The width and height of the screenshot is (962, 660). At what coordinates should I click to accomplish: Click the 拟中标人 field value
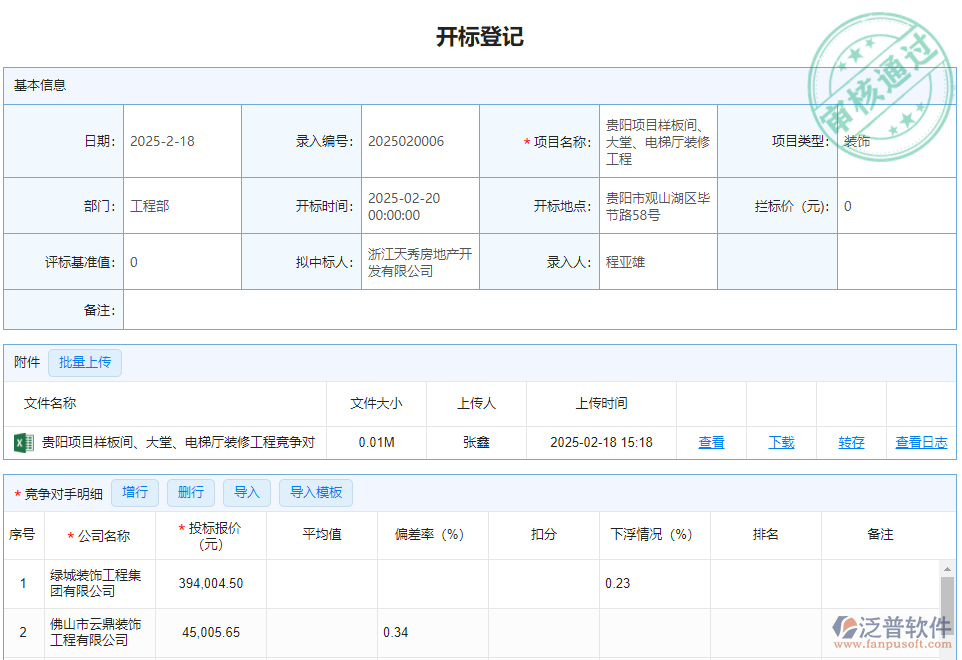(x=420, y=261)
